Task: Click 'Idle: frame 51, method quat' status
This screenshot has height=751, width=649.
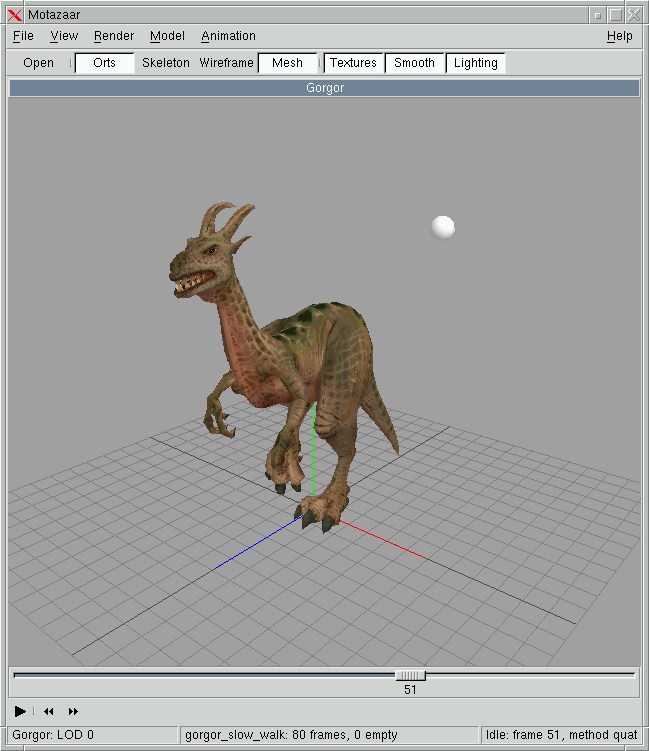Action: point(561,735)
